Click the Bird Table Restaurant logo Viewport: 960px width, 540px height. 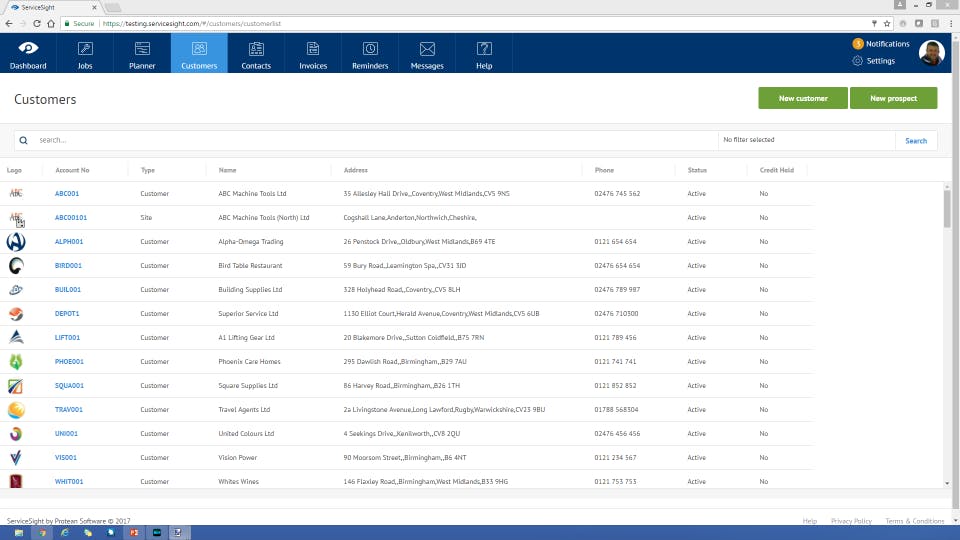tap(16, 266)
